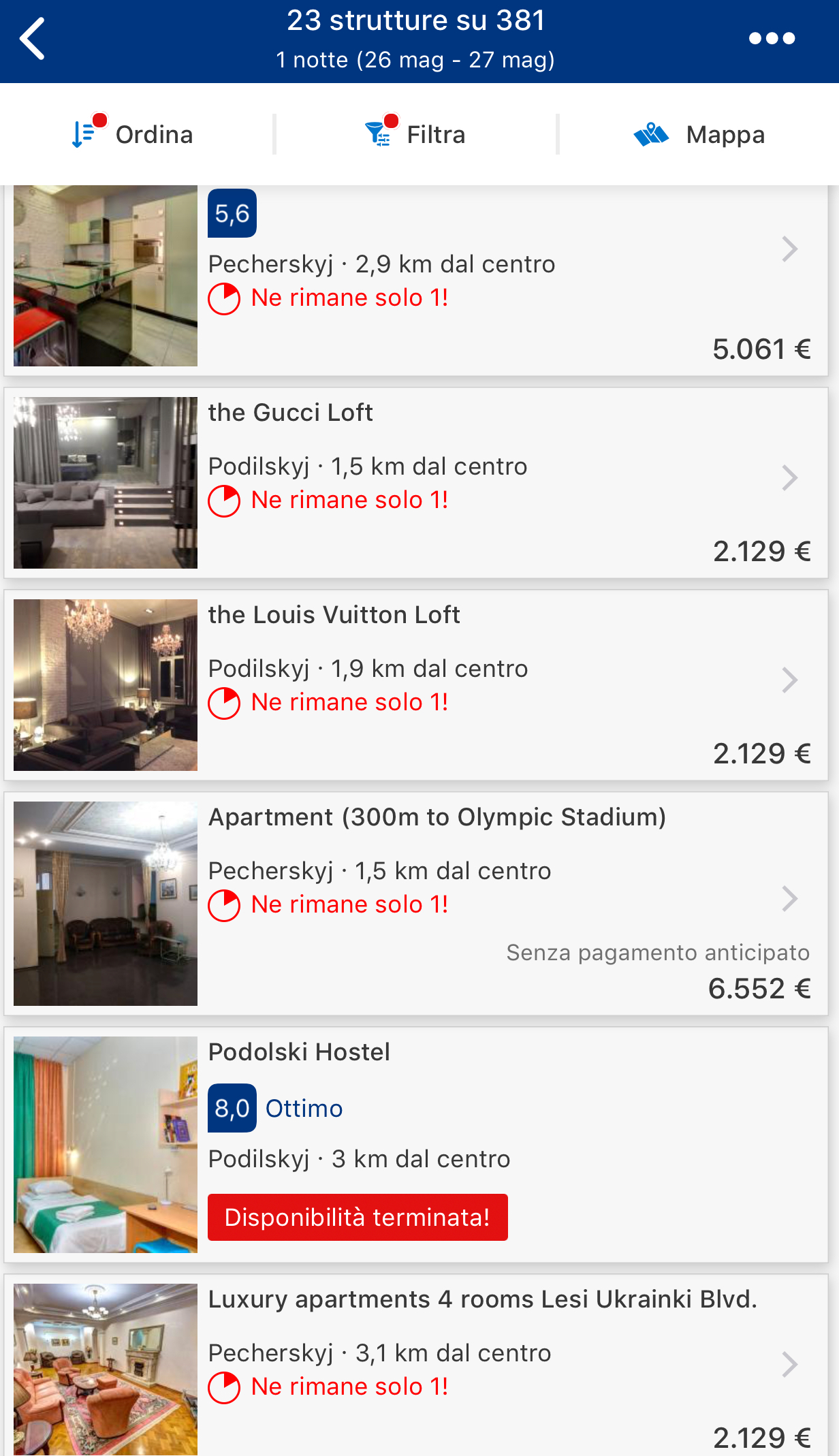This screenshot has height=1456, width=839.
Task: Tap the 5,6 rating score badge
Action: pyautogui.click(x=232, y=214)
